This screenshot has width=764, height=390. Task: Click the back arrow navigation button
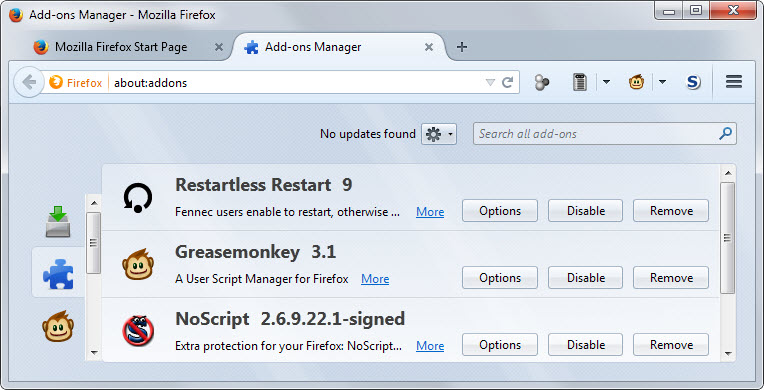pyautogui.click(x=29, y=82)
